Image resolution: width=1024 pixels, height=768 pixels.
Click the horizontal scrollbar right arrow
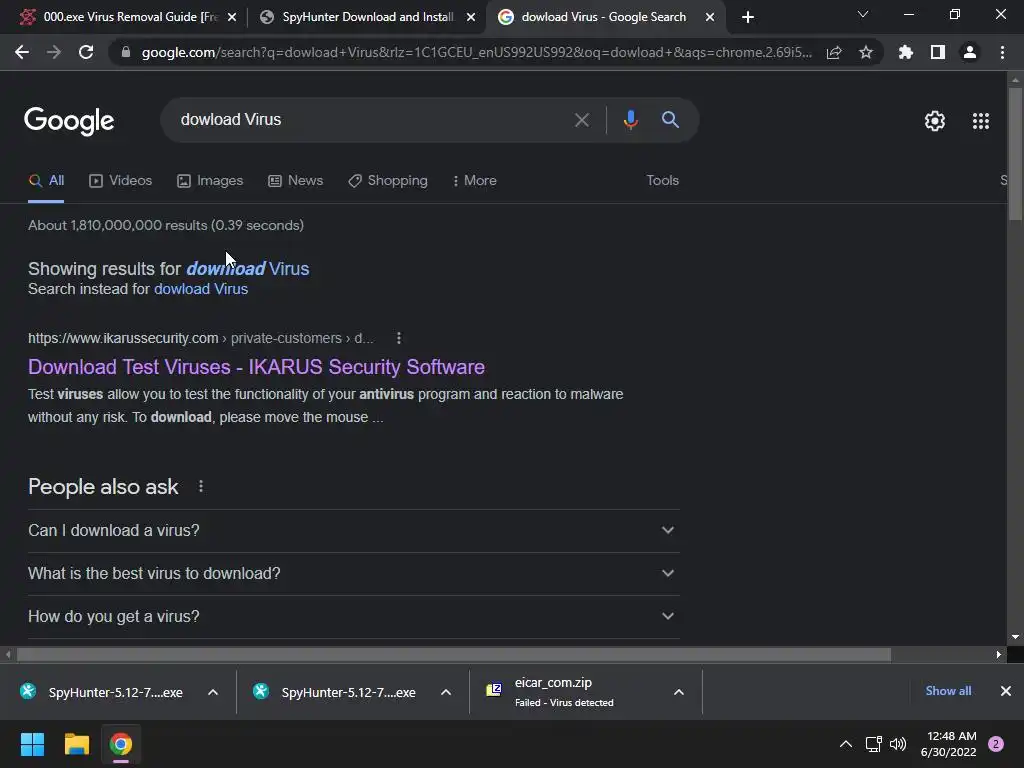(999, 654)
